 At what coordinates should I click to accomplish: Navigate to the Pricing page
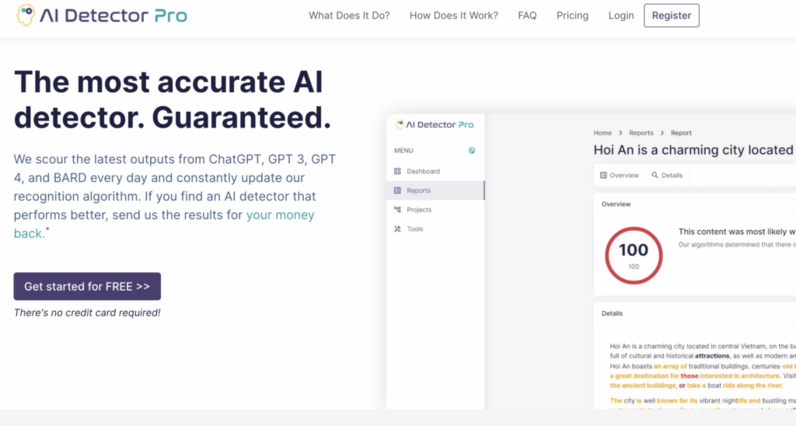click(572, 16)
